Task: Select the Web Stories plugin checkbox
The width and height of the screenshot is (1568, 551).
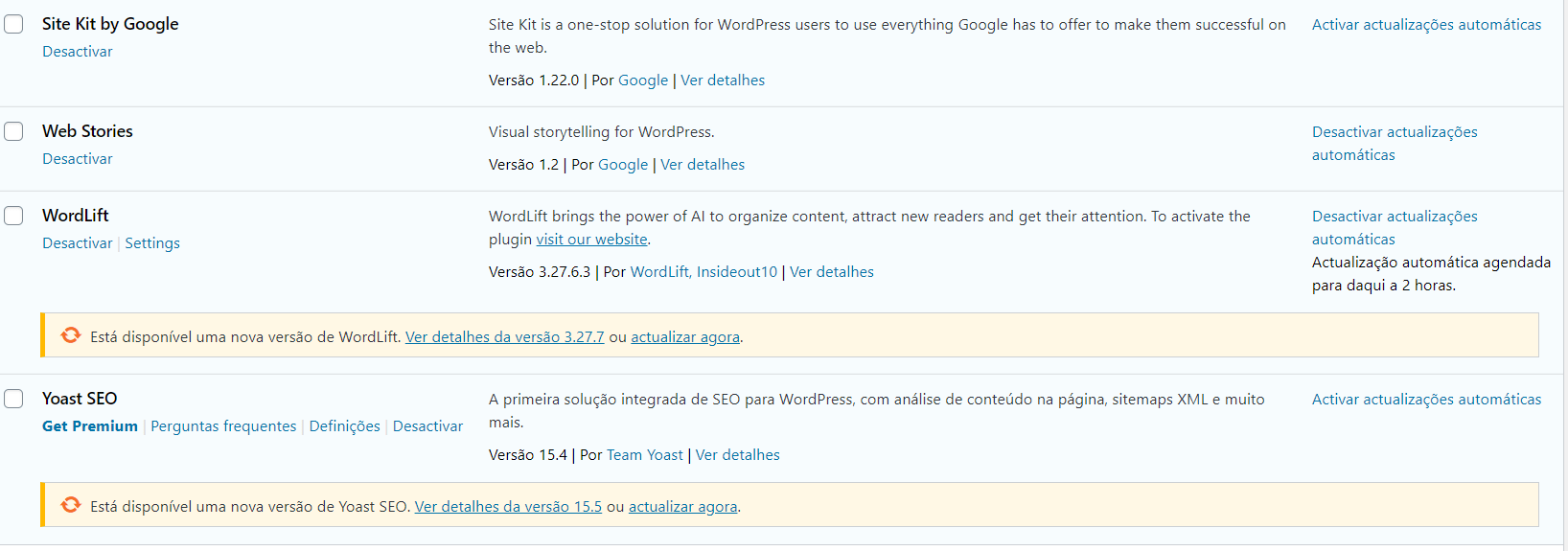Action: [13, 131]
